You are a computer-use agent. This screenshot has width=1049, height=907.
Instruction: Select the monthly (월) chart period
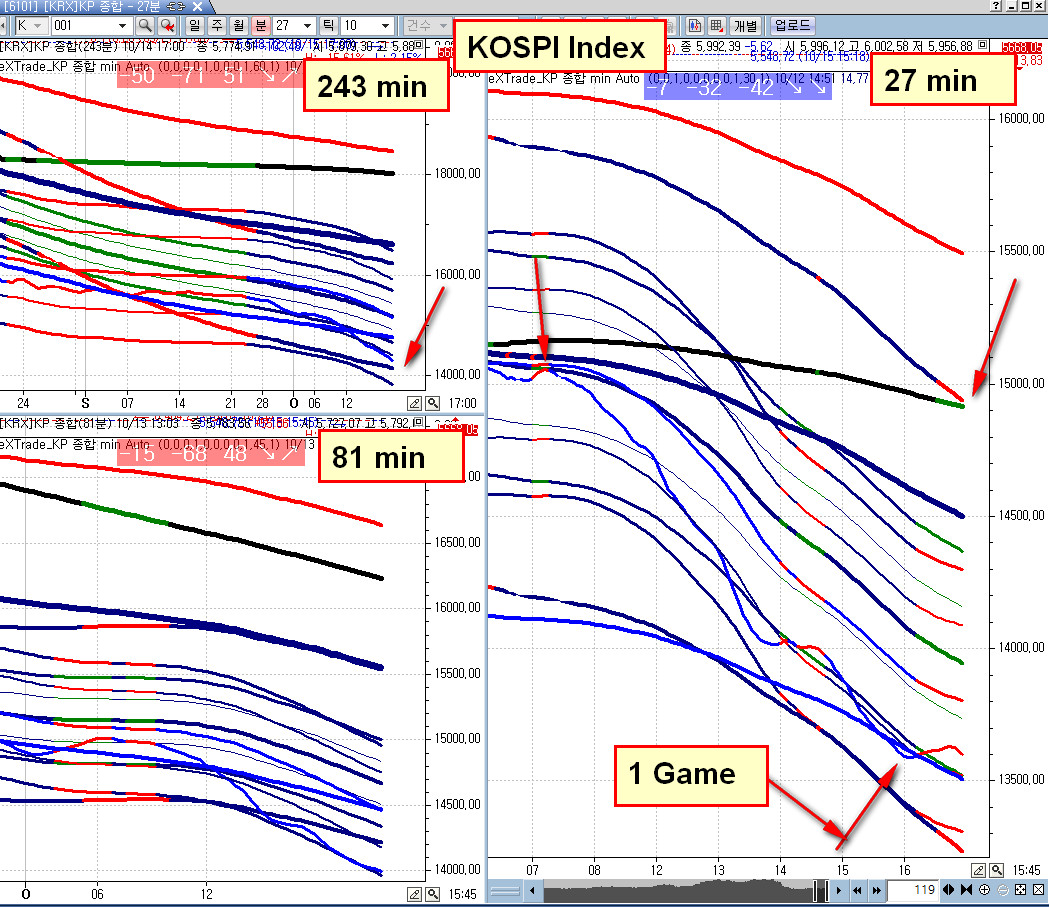coord(239,25)
